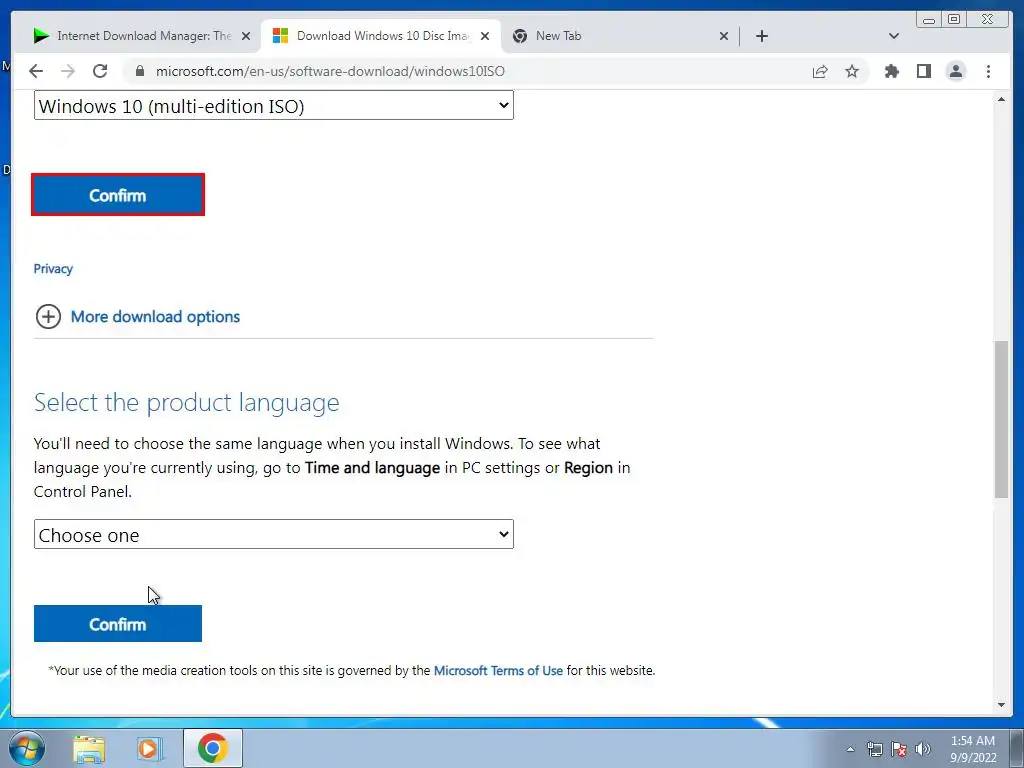Close the New Tab tab
This screenshot has height=768, width=1024.
(x=724, y=36)
